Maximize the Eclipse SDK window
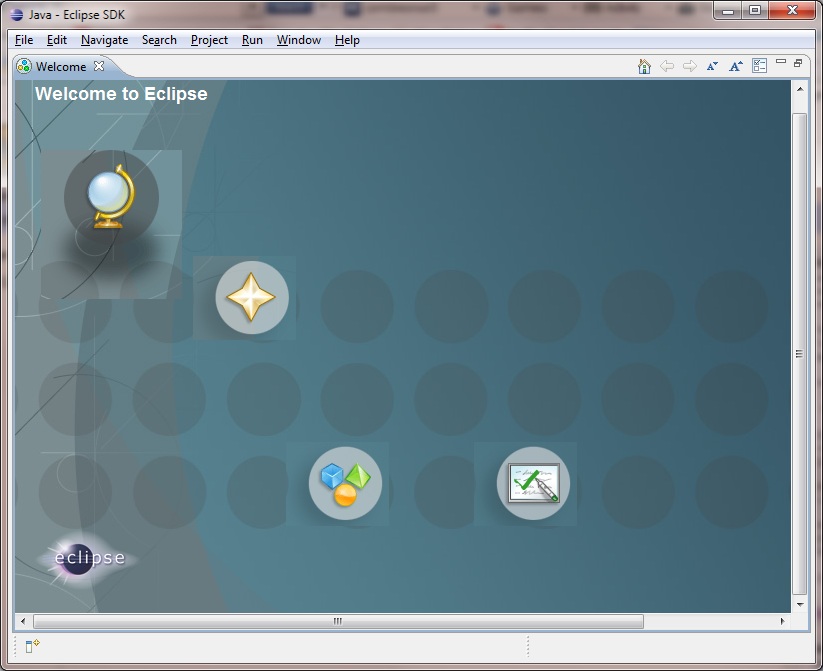823x671 pixels. (755, 11)
